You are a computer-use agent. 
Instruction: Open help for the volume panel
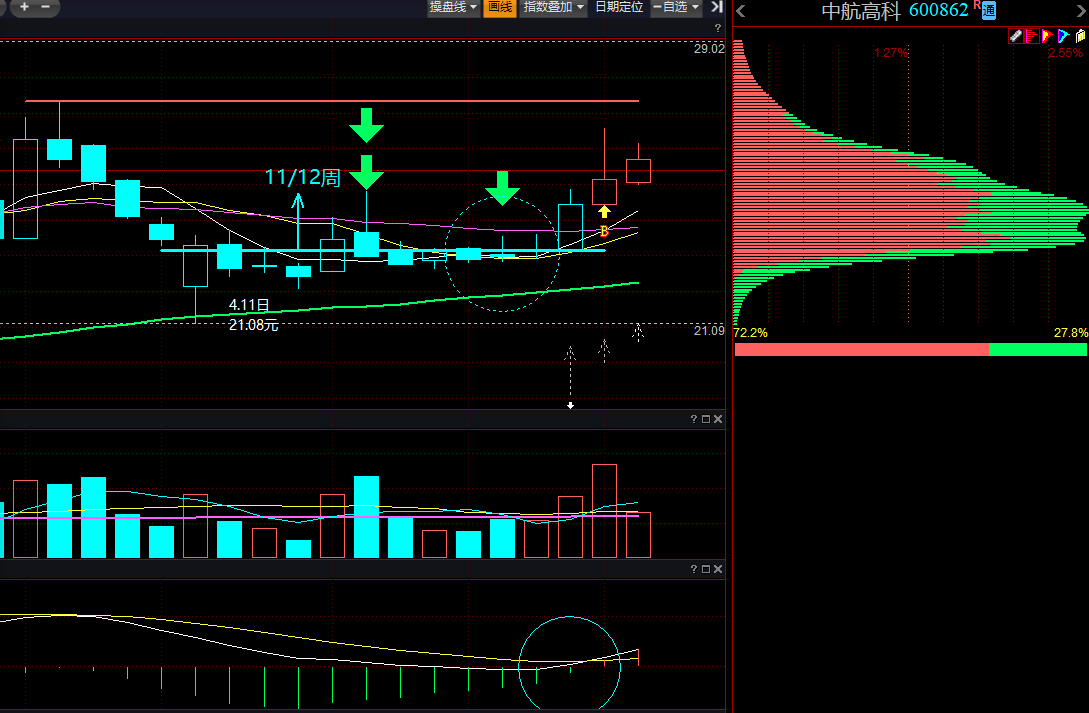693,419
